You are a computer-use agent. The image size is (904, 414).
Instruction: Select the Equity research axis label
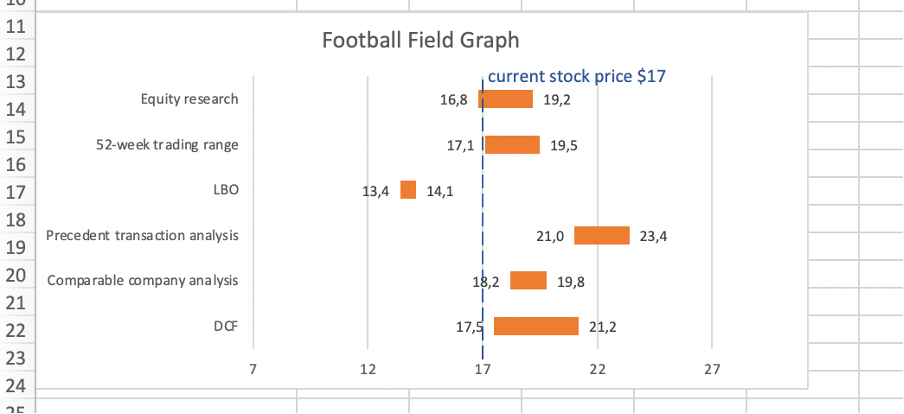click(x=190, y=99)
